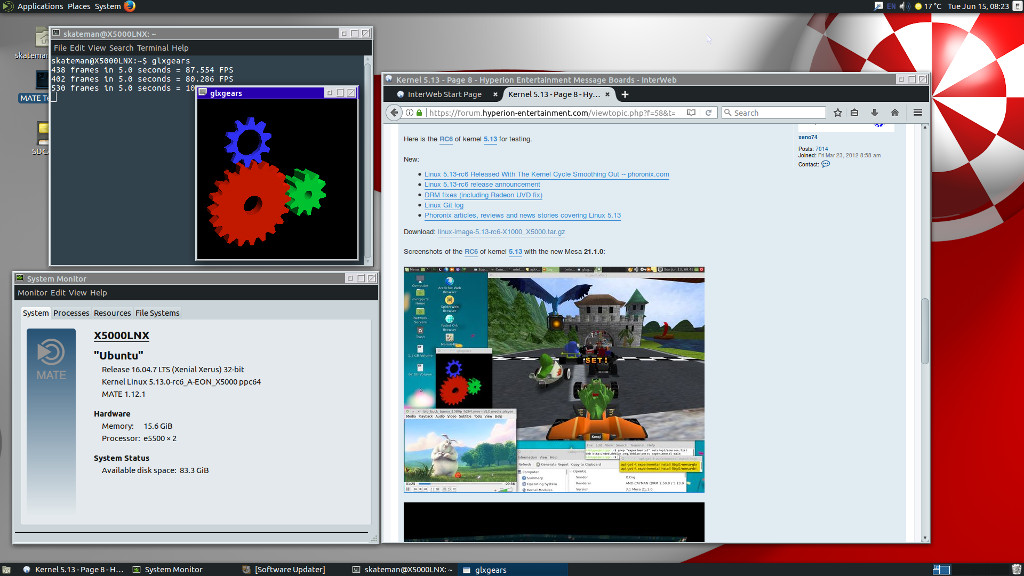
Task: Open the Linux Git log link
Action: 444,205
